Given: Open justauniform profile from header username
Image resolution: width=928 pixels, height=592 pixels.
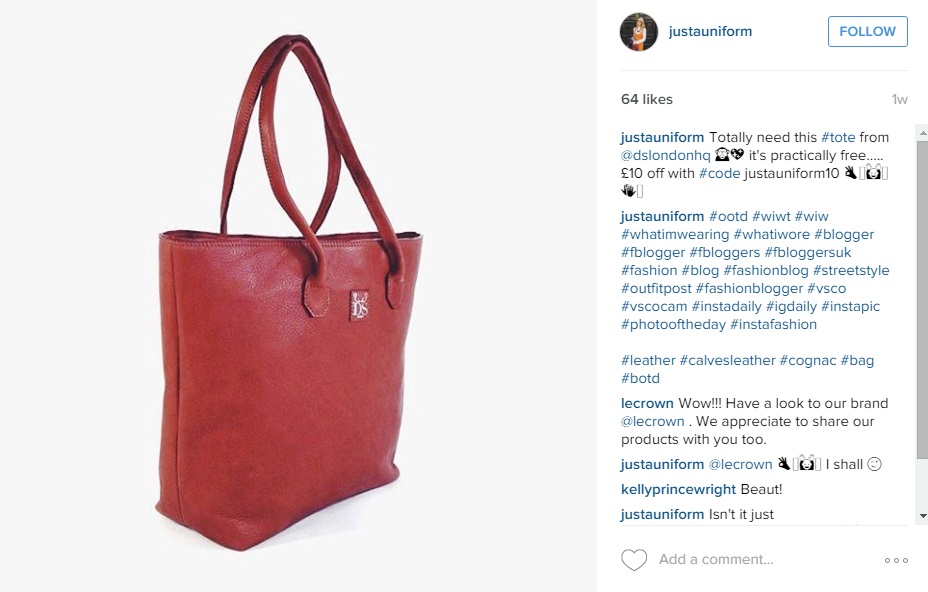Looking at the screenshot, I should (x=710, y=31).
